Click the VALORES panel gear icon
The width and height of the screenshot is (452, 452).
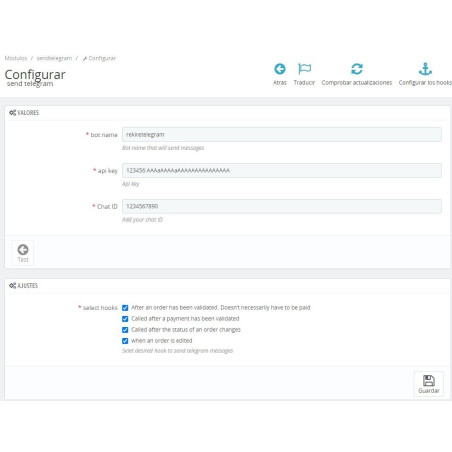click(12, 113)
